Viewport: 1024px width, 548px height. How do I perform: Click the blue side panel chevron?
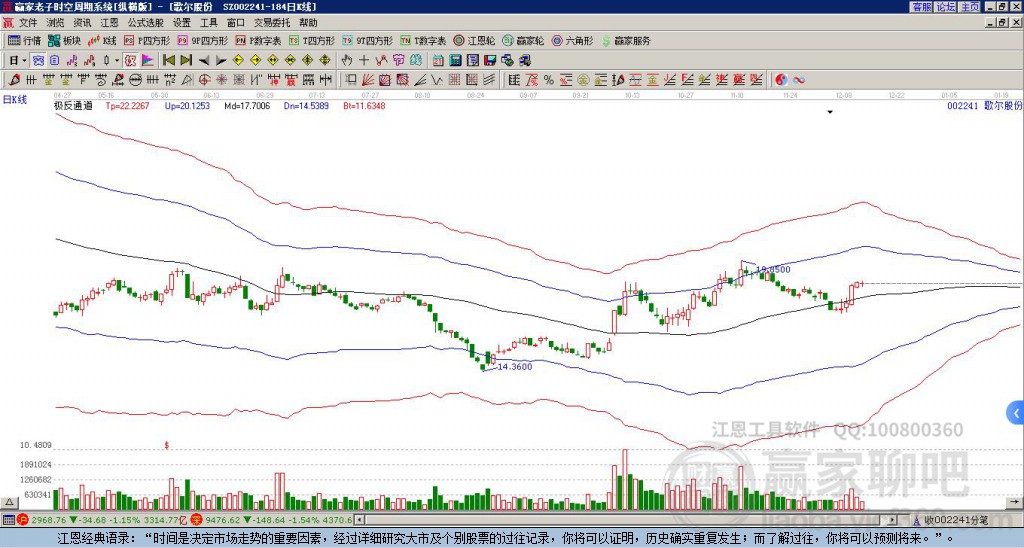1016,413
